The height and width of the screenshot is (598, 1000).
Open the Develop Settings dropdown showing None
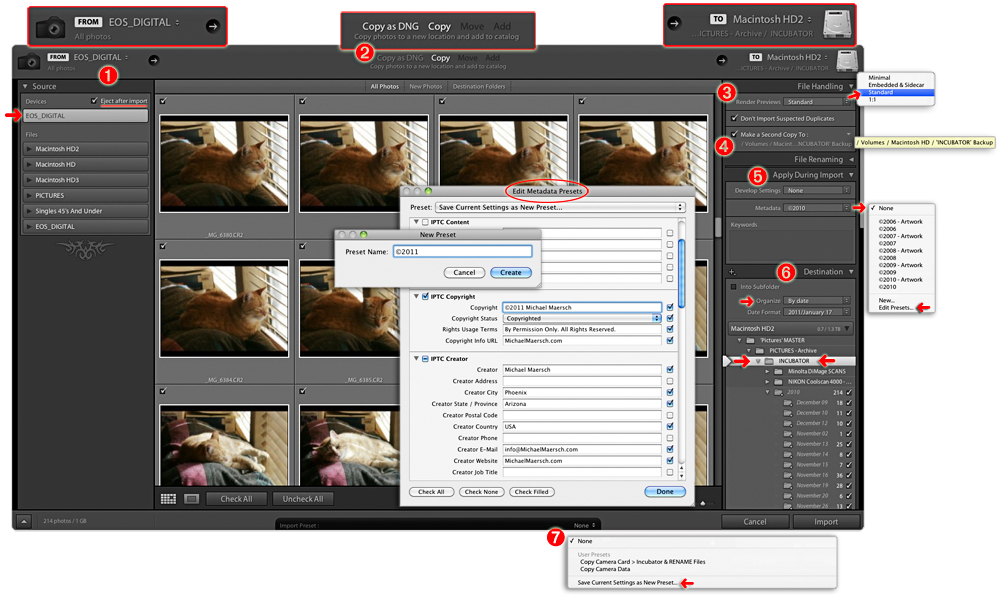[x=816, y=190]
